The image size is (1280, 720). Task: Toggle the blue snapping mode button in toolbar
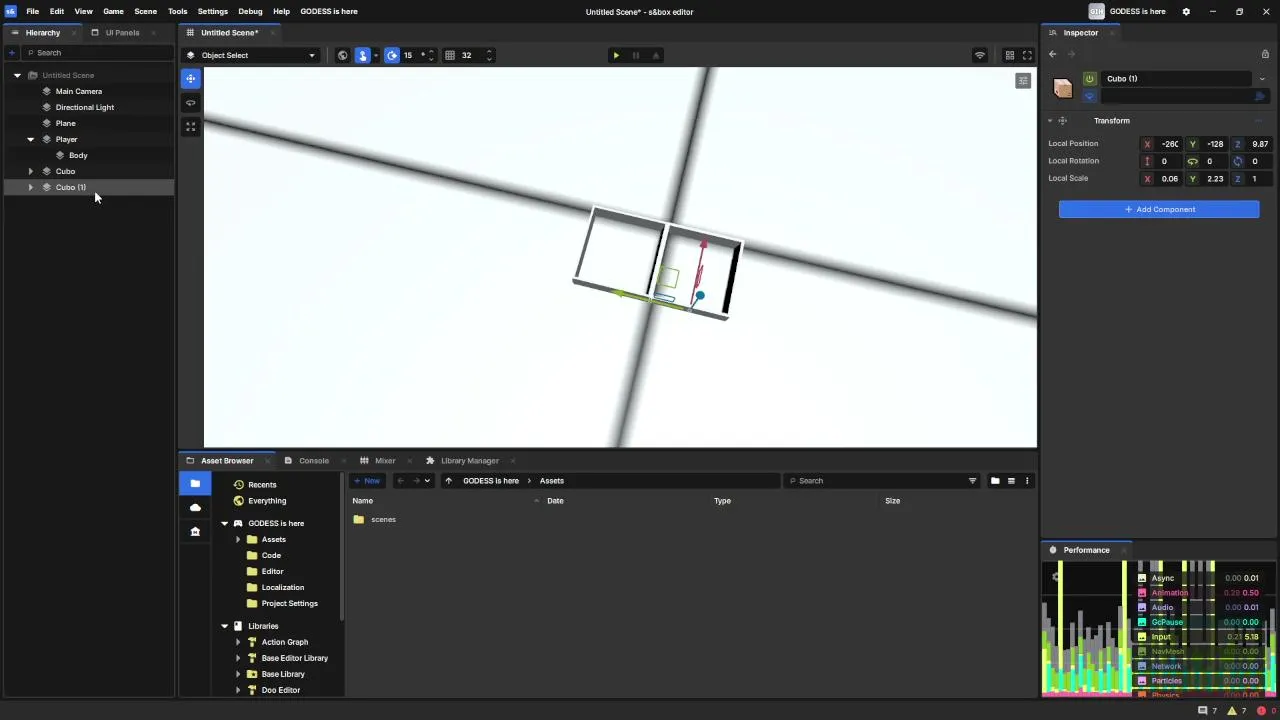point(363,55)
